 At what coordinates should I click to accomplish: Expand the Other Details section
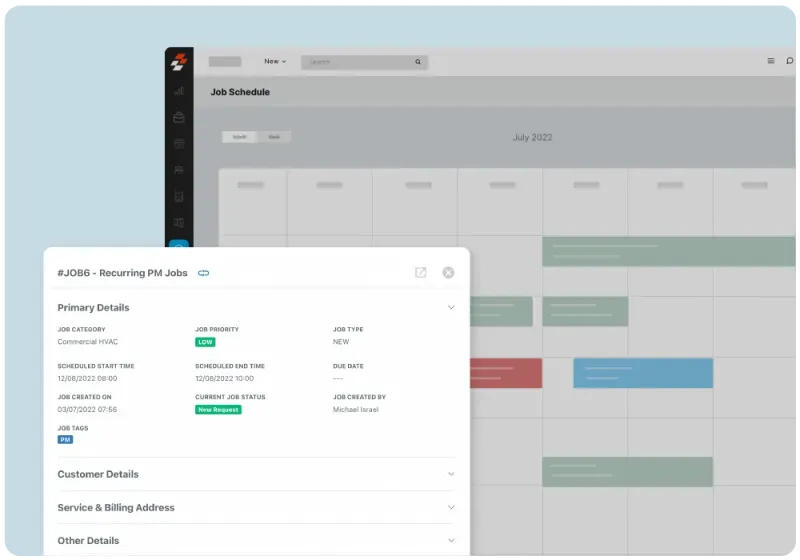tap(451, 540)
